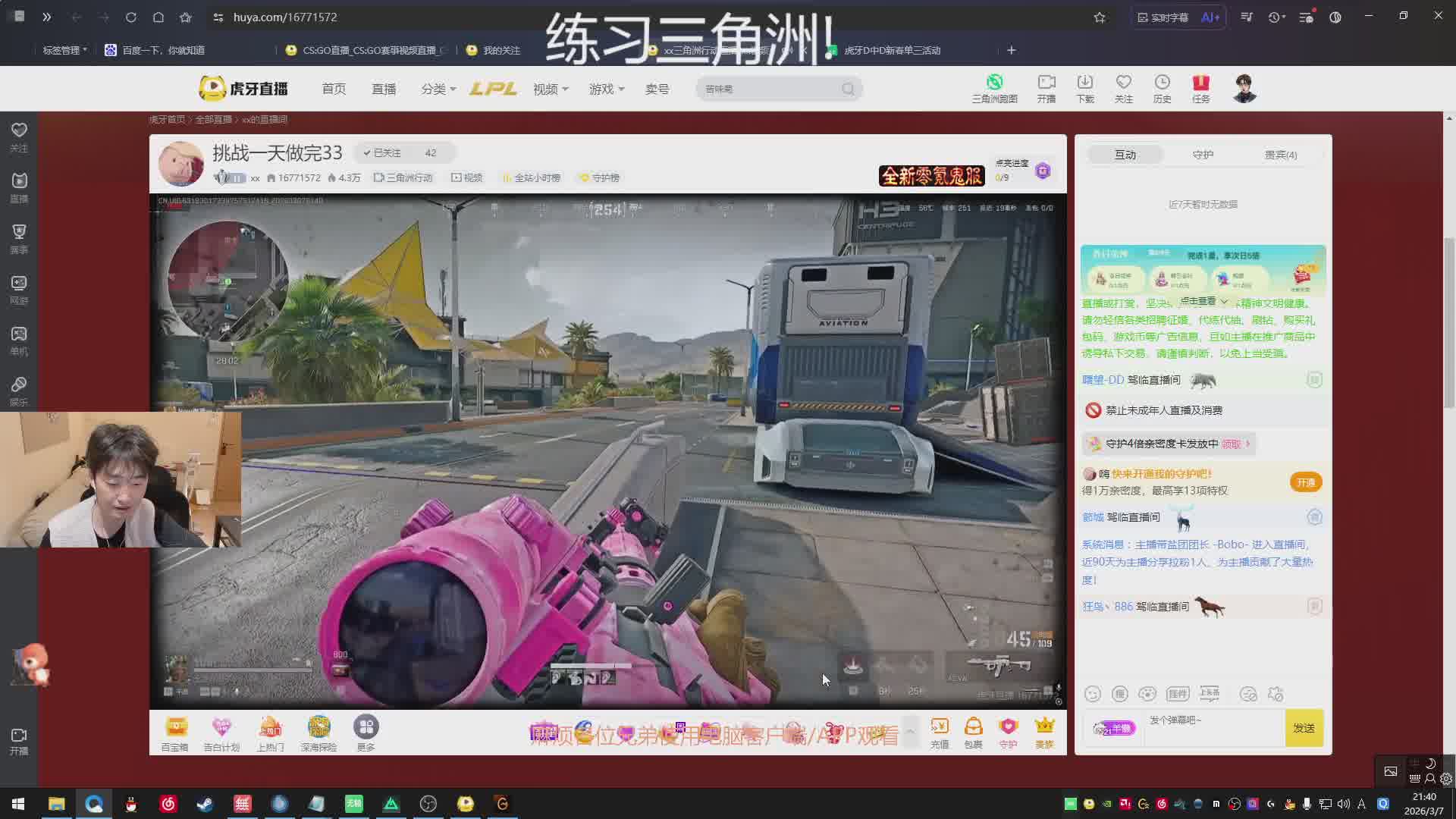Toggle the gift effects block icon in chat toolbar
The image size is (1456, 819).
tap(1276, 694)
